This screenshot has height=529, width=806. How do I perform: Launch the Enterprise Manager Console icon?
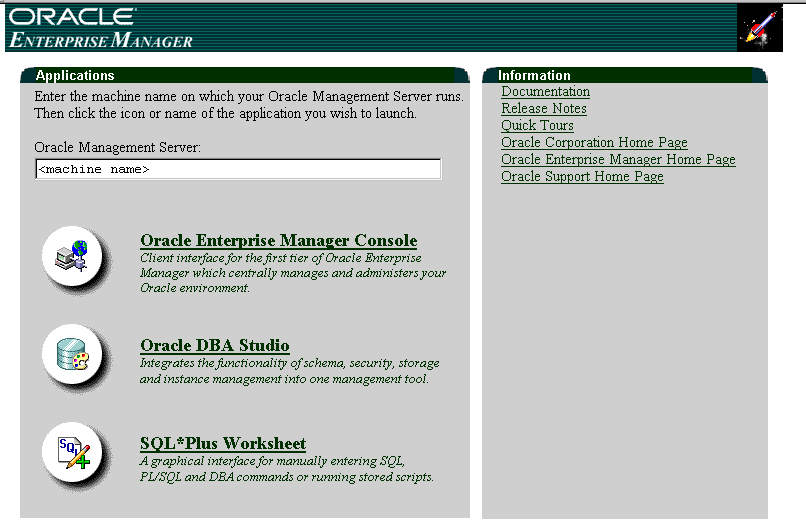click(72, 258)
